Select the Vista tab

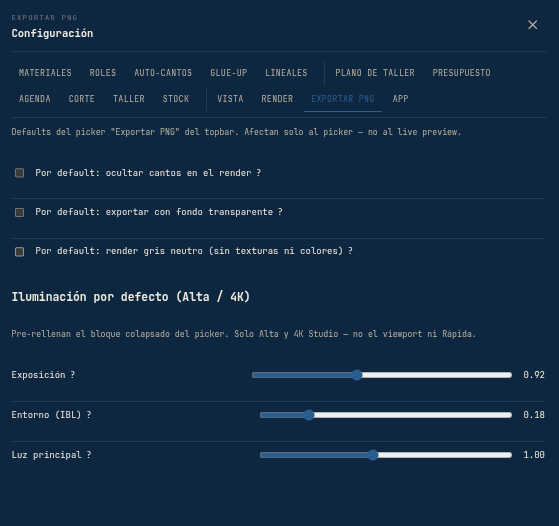(x=230, y=99)
